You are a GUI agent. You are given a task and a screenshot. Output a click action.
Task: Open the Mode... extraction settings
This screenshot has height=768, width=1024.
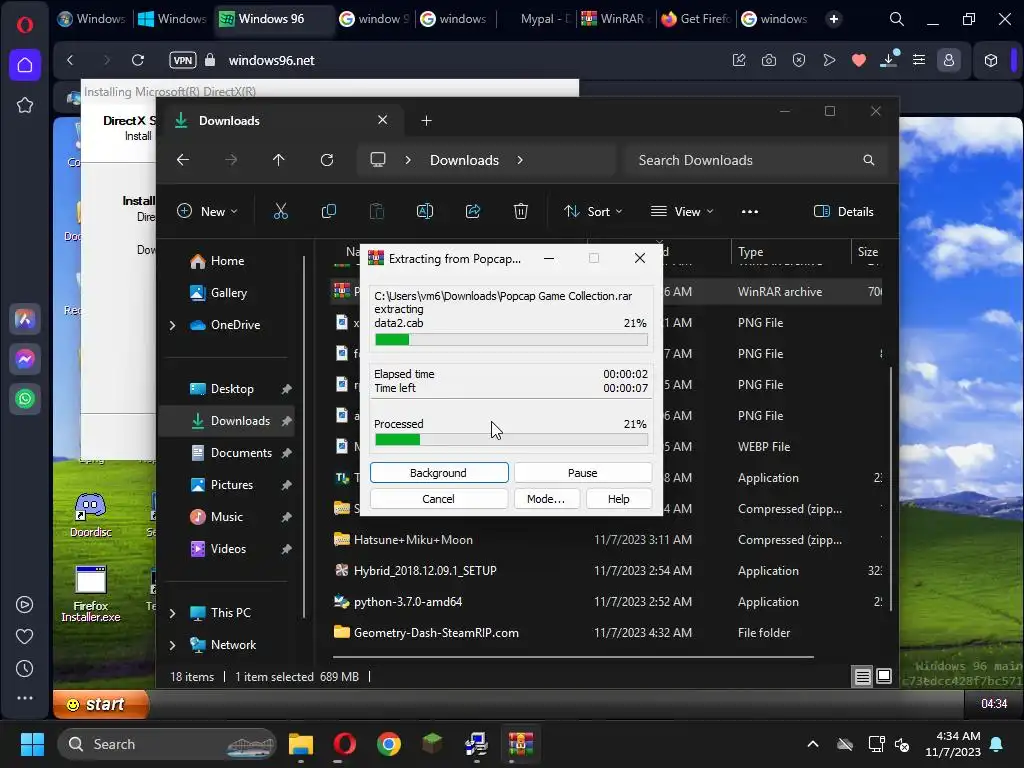click(546, 499)
